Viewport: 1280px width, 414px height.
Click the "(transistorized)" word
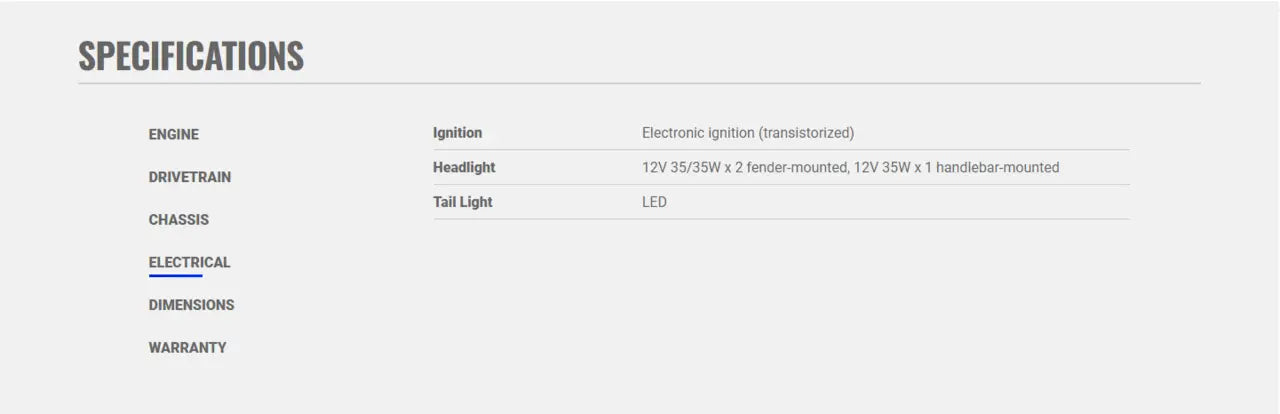point(806,133)
